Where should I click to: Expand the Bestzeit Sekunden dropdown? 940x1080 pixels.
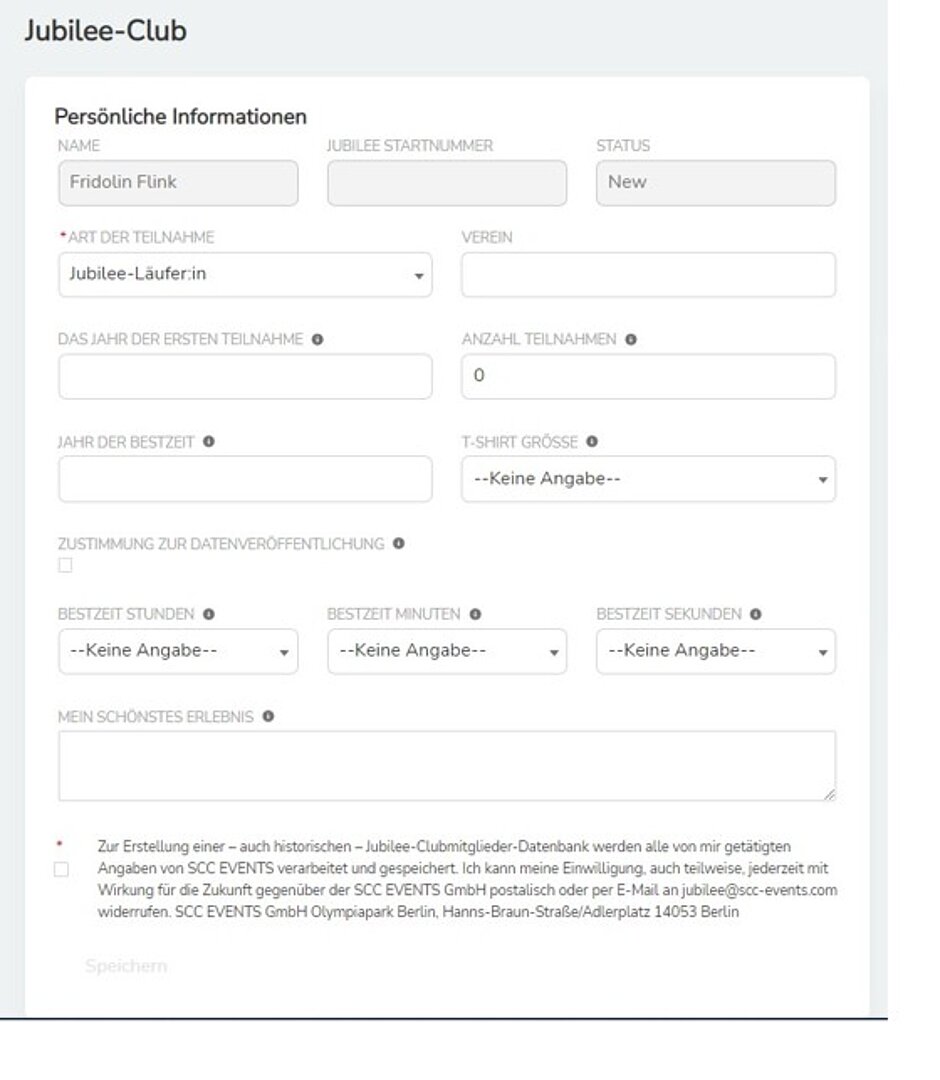pos(715,651)
